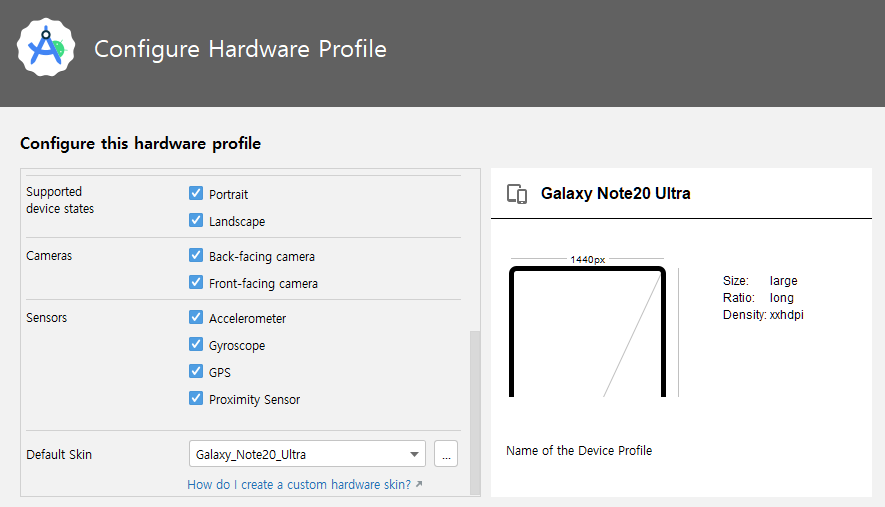Open the Default Skin dropdown
Screen dimensions: 885x507
click(307, 454)
